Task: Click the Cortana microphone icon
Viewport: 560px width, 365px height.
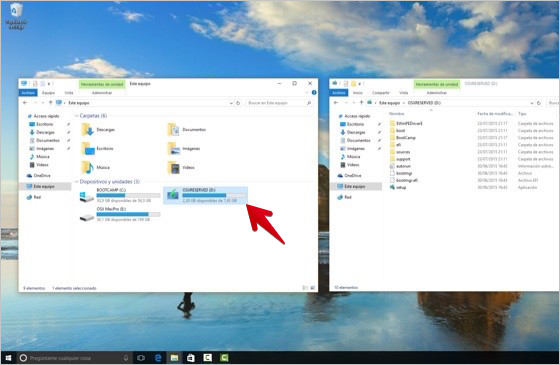Action: 126,358
